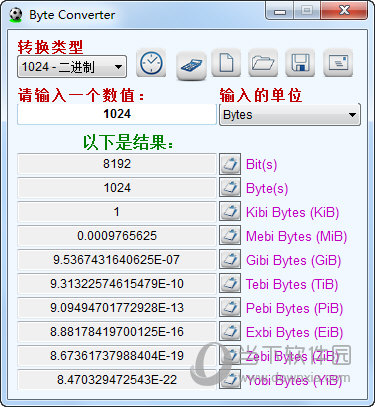
Task: Copy the Mebi Bytes (MiB) result
Action: click(x=230, y=236)
